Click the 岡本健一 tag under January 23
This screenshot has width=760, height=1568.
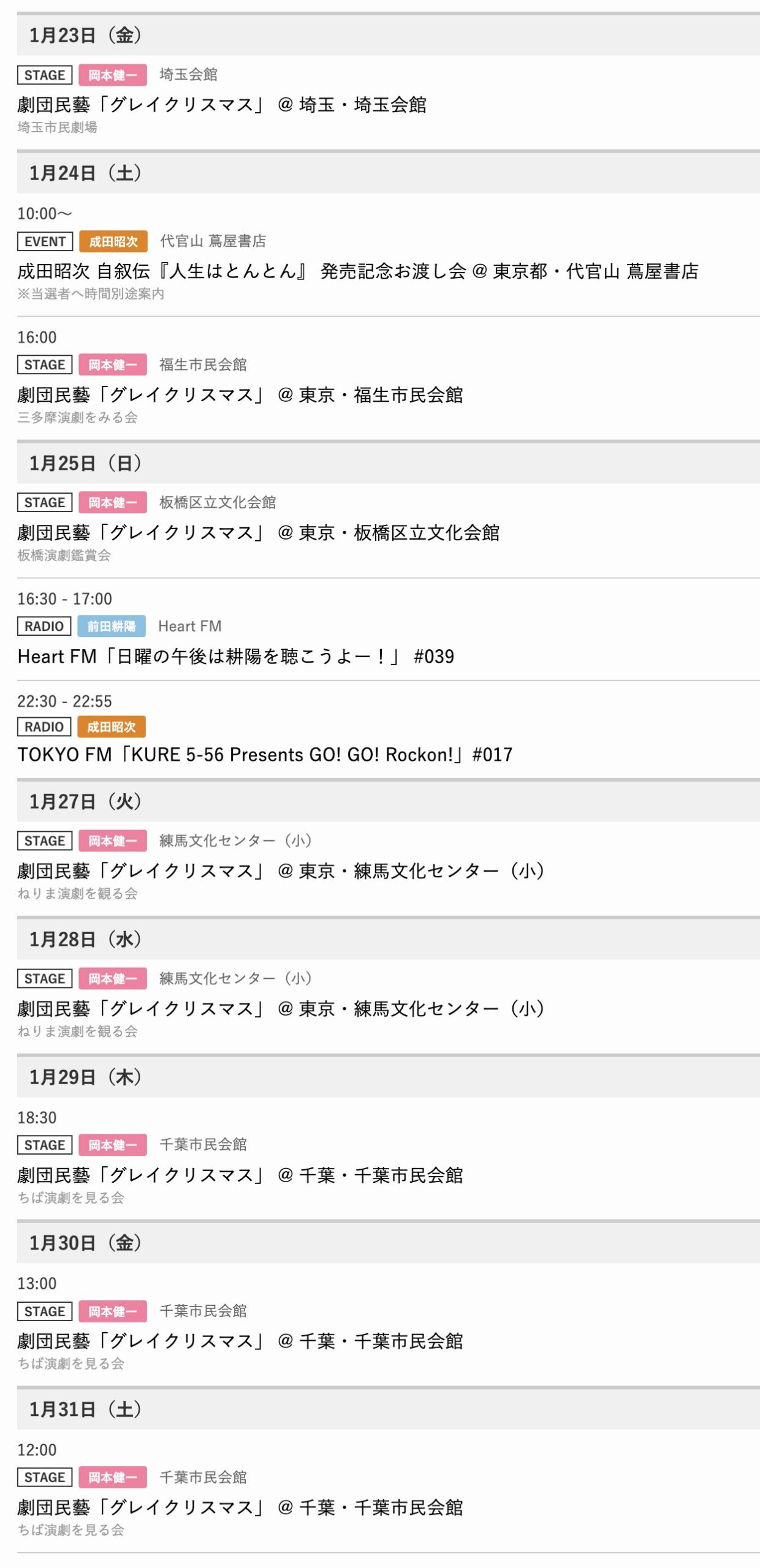pyautogui.click(x=113, y=75)
